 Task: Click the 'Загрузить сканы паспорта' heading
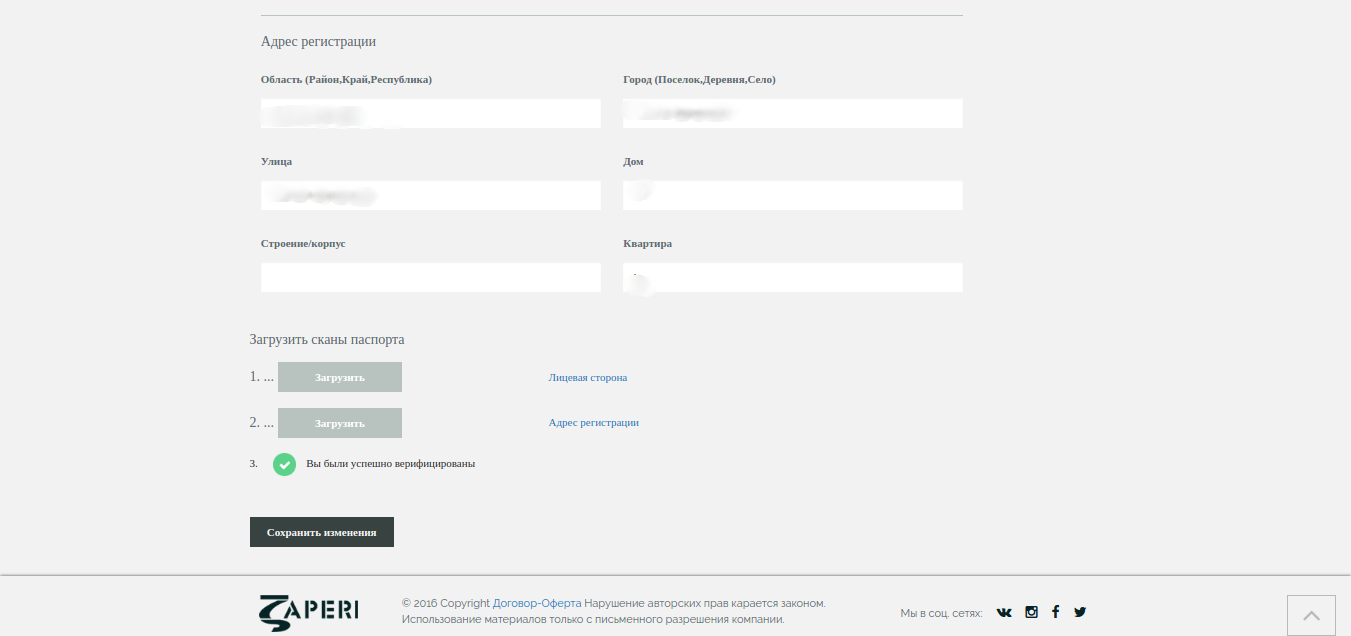coord(327,339)
